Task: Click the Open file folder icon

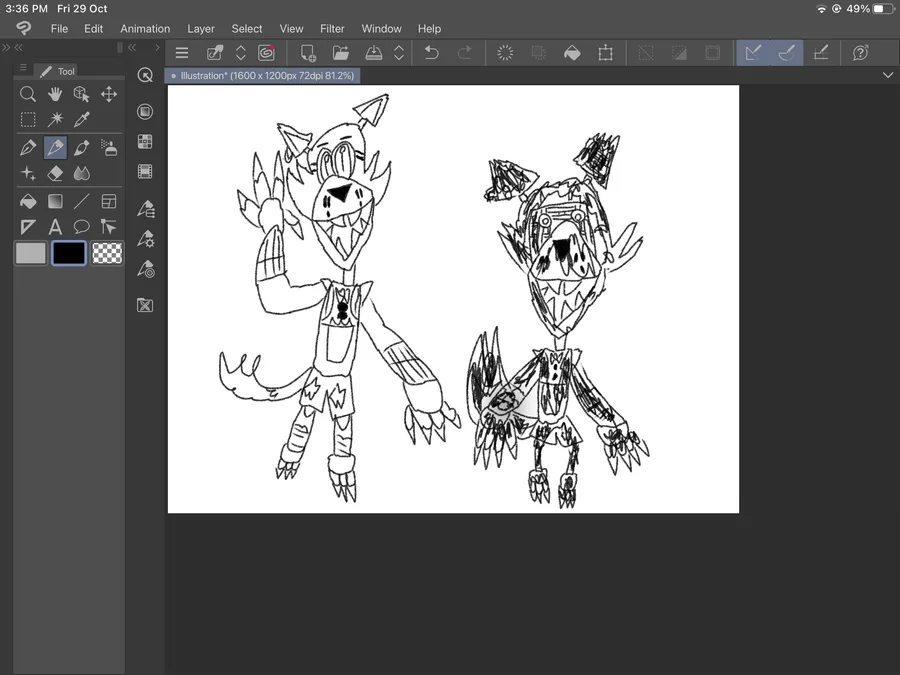Action: click(341, 53)
